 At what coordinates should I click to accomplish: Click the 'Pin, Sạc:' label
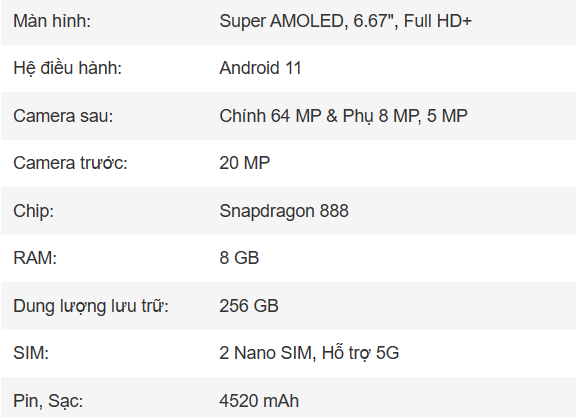[48, 401]
